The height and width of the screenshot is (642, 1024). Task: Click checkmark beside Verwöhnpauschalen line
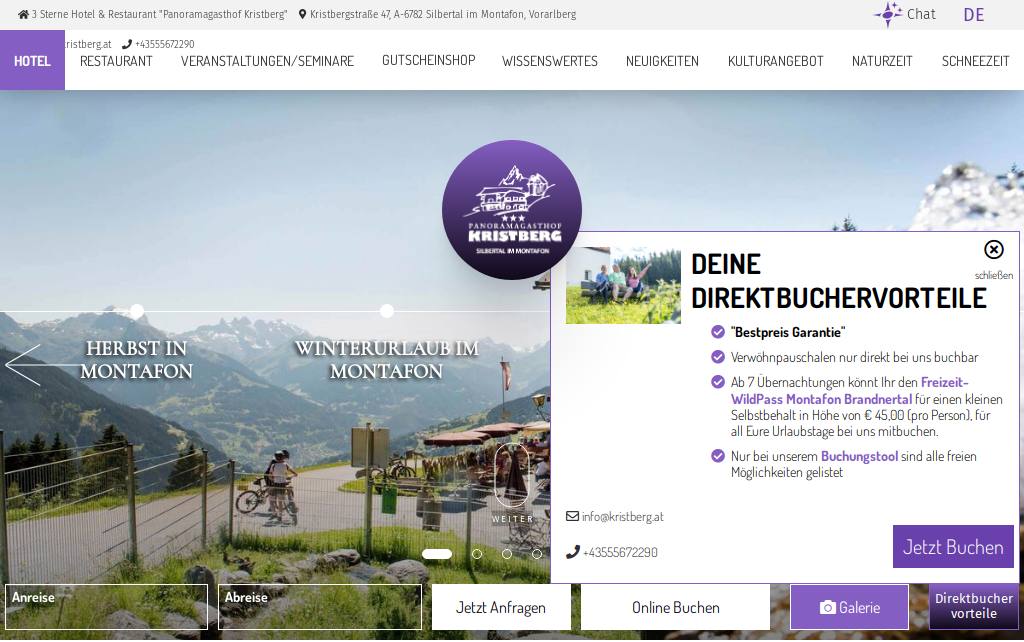tap(718, 357)
